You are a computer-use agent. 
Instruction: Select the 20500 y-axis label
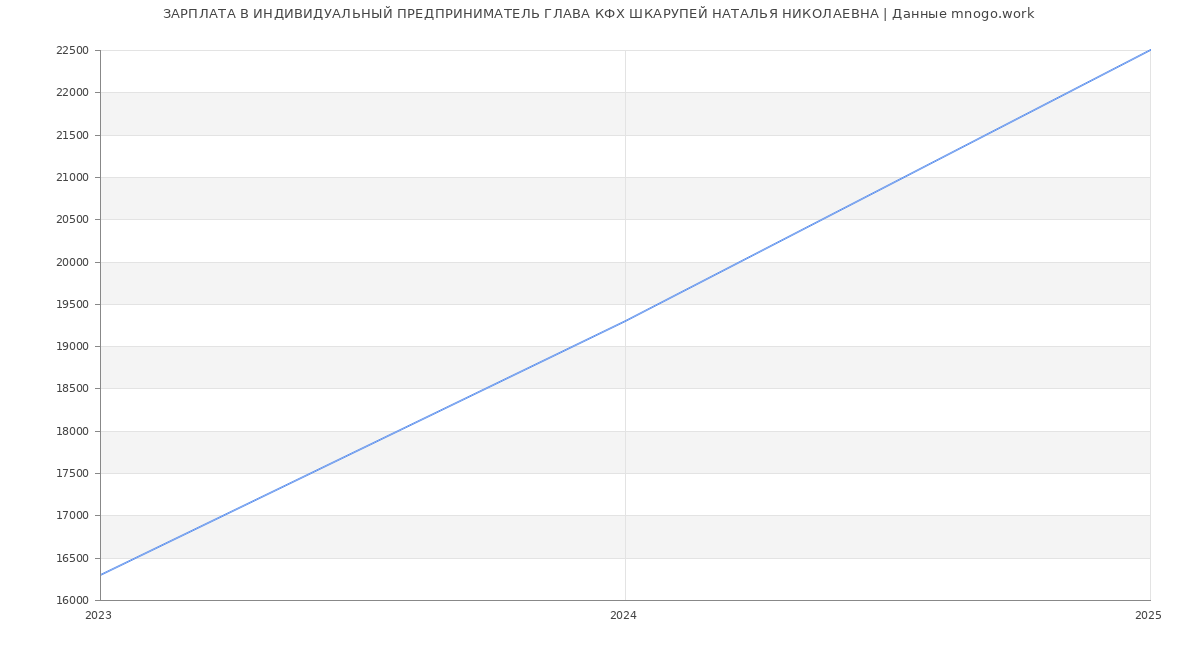(x=72, y=220)
